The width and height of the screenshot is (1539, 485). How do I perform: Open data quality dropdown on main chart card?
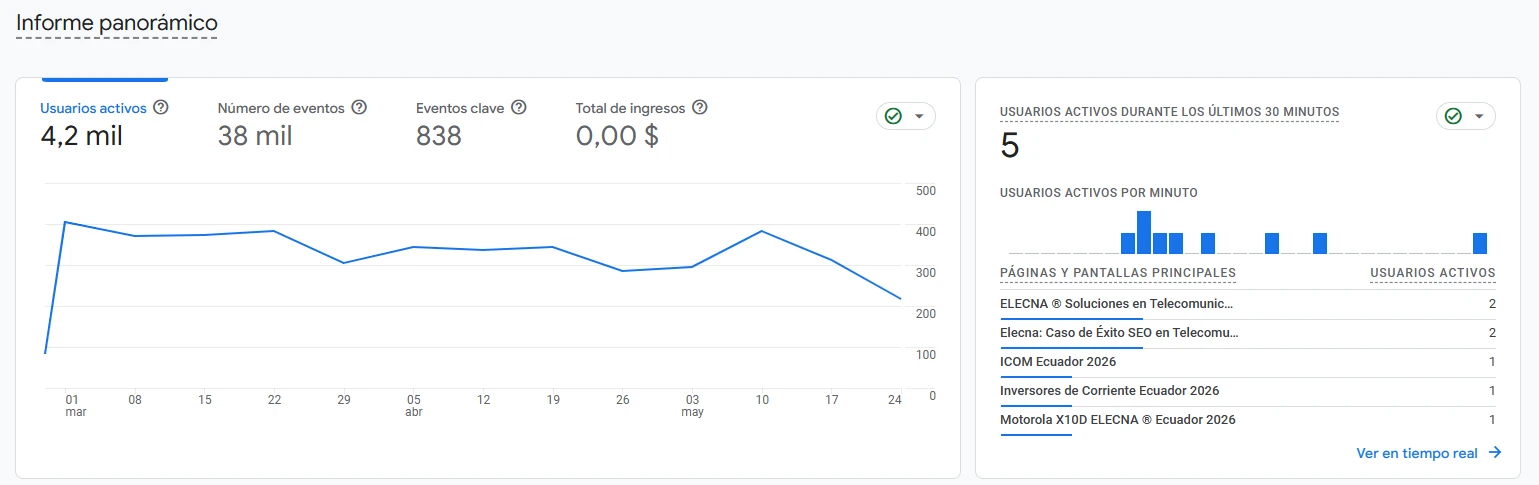click(906, 116)
